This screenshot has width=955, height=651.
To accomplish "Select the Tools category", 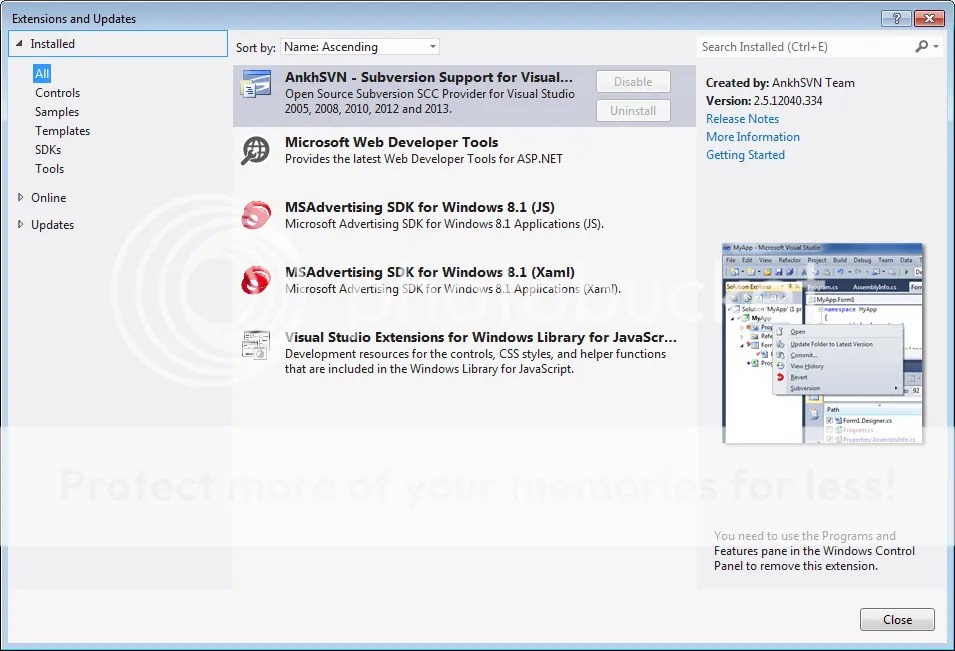I will pyautogui.click(x=49, y=169).
